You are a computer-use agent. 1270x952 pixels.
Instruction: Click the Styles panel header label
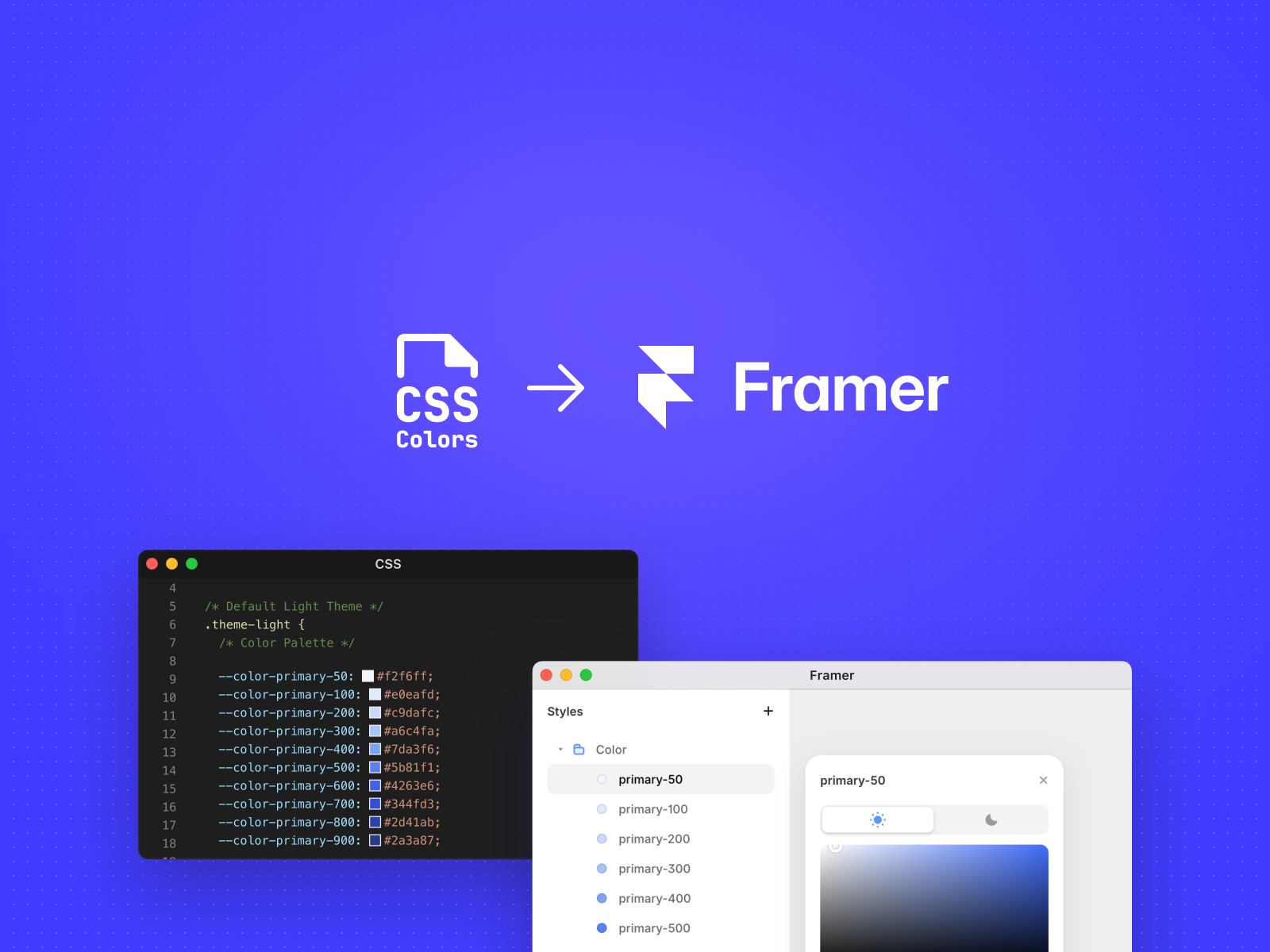(x=564, y=712)
